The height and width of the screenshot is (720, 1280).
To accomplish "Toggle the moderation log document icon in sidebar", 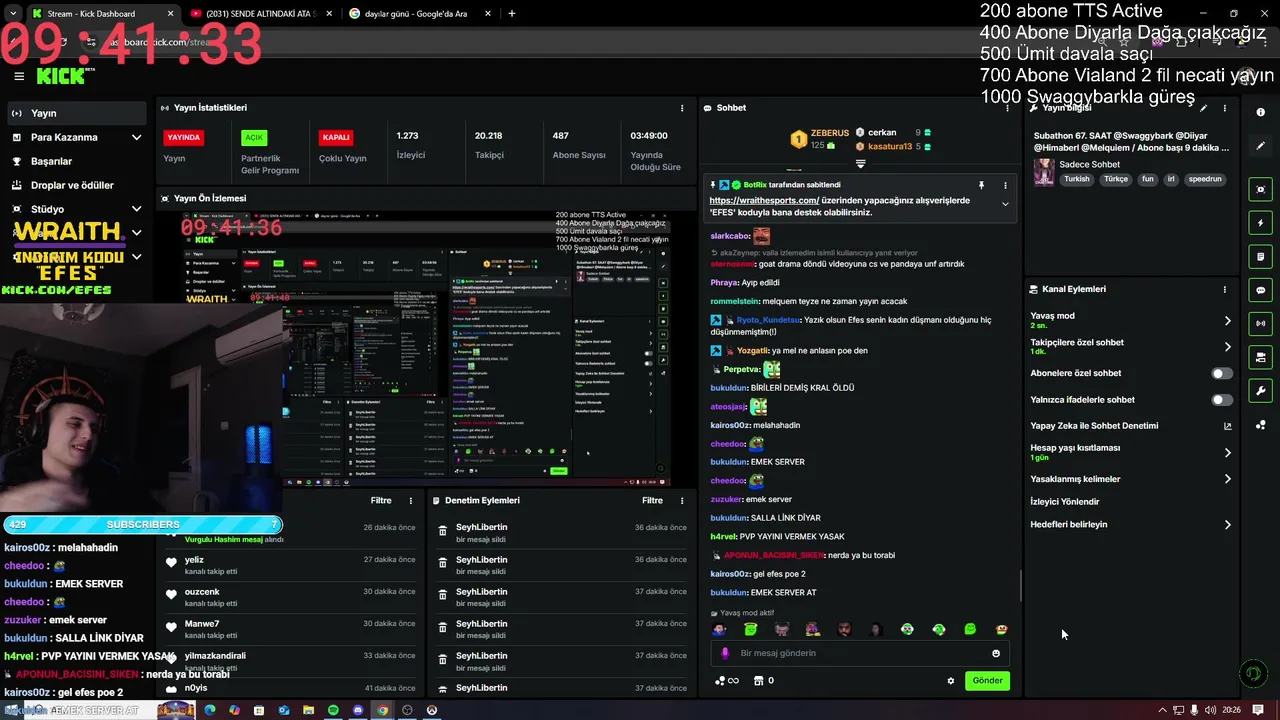I will coord(1261,257).
